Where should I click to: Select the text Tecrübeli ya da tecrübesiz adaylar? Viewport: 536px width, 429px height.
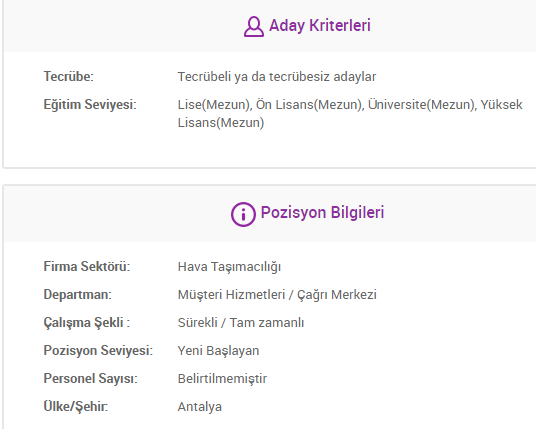tap(277, 77)
